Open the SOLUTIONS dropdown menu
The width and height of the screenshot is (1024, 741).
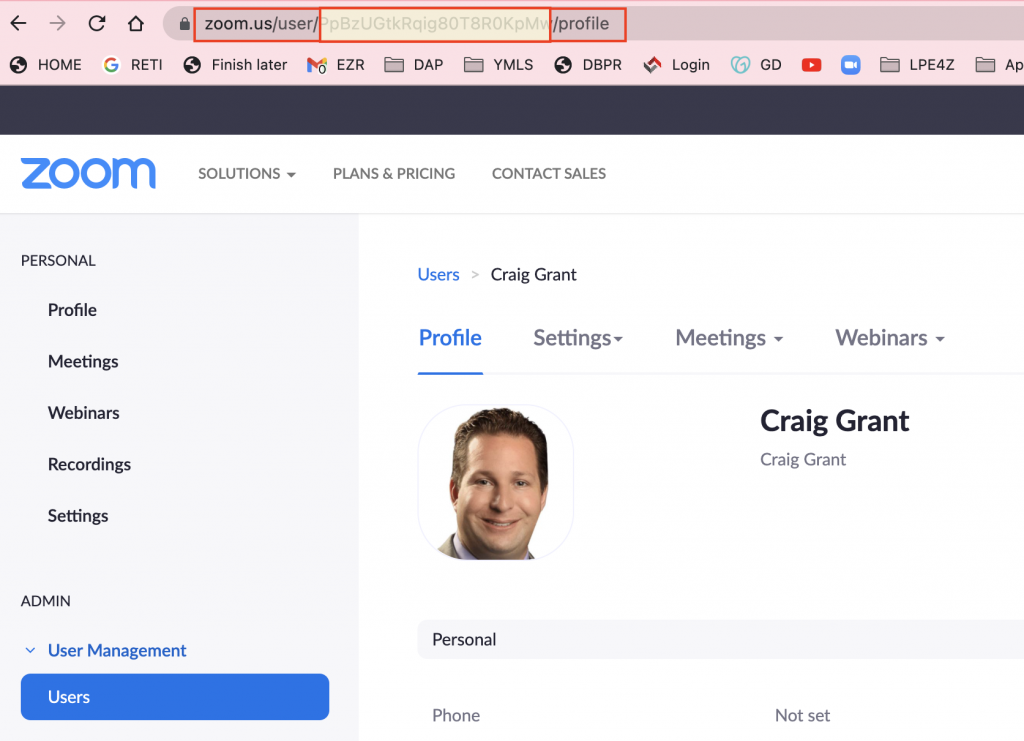click(247, 174)
